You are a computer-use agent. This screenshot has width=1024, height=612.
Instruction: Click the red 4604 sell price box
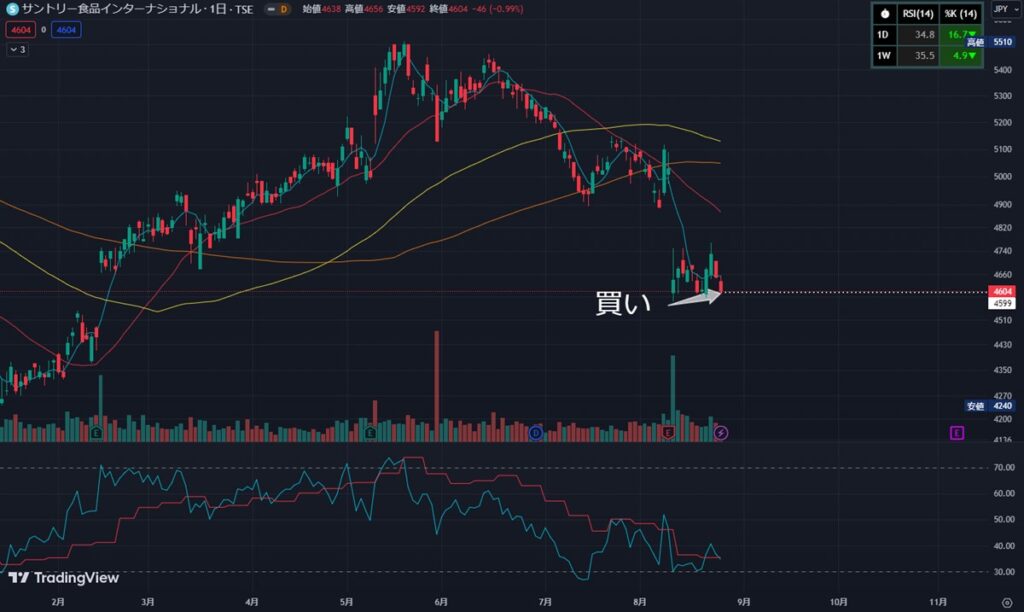(21, 30)
